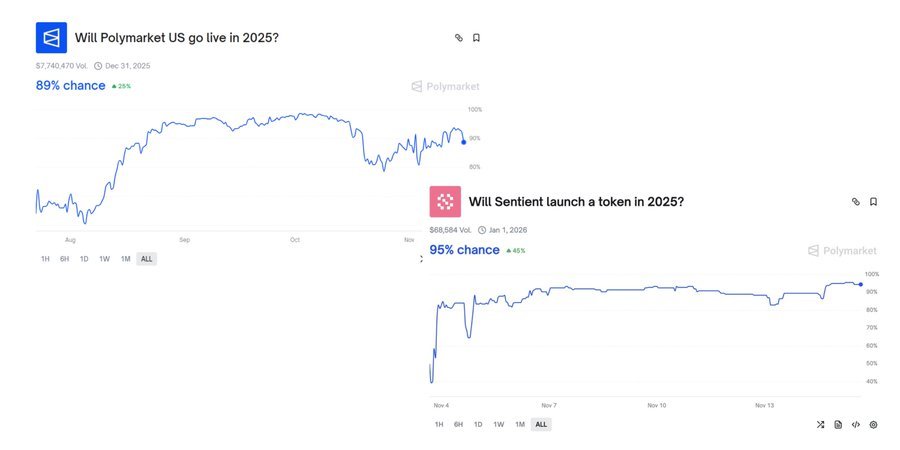The image size is (900, 450).
Task: Copy link for the Sentient token market
Action: (856, 201)
